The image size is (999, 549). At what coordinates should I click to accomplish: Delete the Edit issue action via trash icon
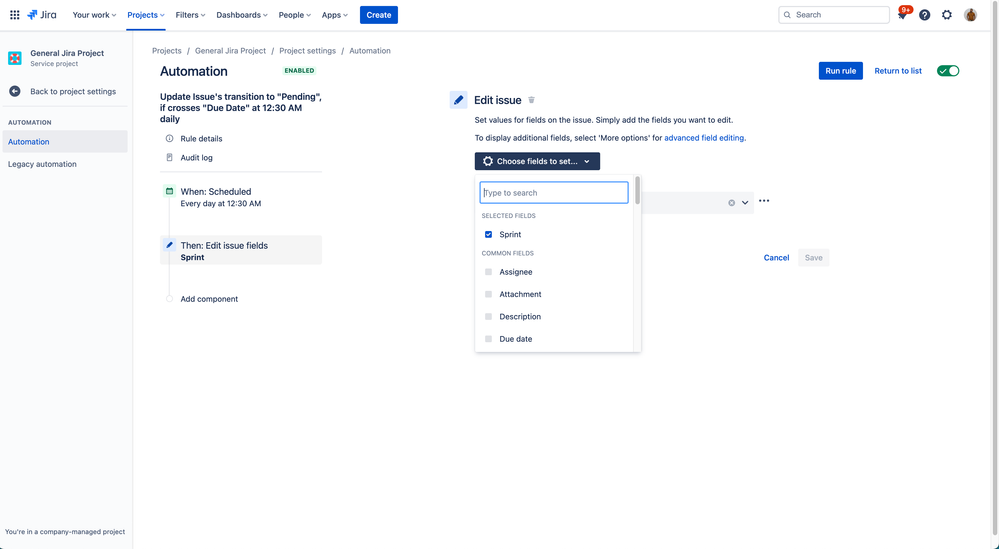[531, 100]
